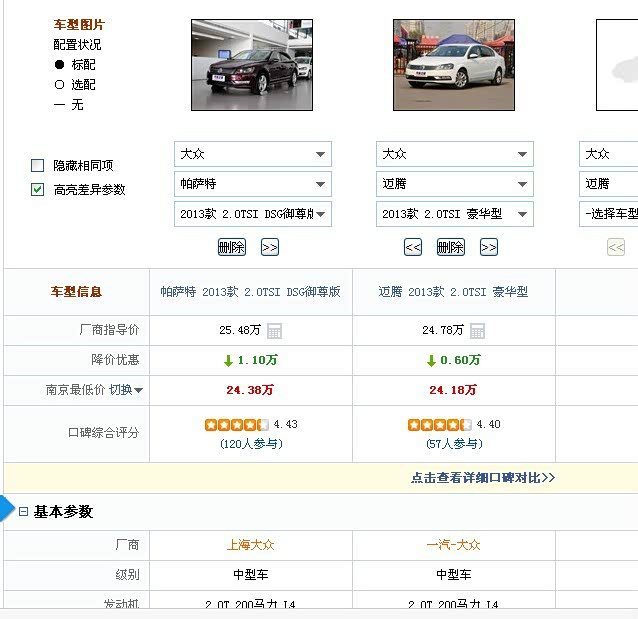Open second column 迈腾 series dropdown
The width and height of the screenshot is (638, 619).
tap(454, 184)
